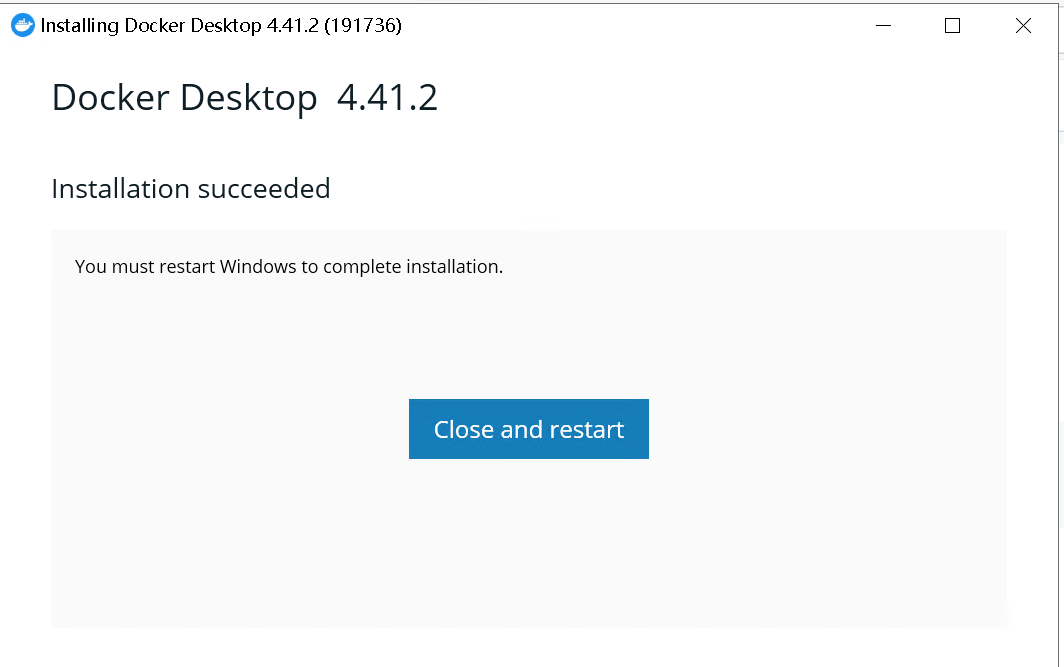Close the installer with the X button
The height and width of the screenshot is (667, 1064).
(x=1023, y=26)
